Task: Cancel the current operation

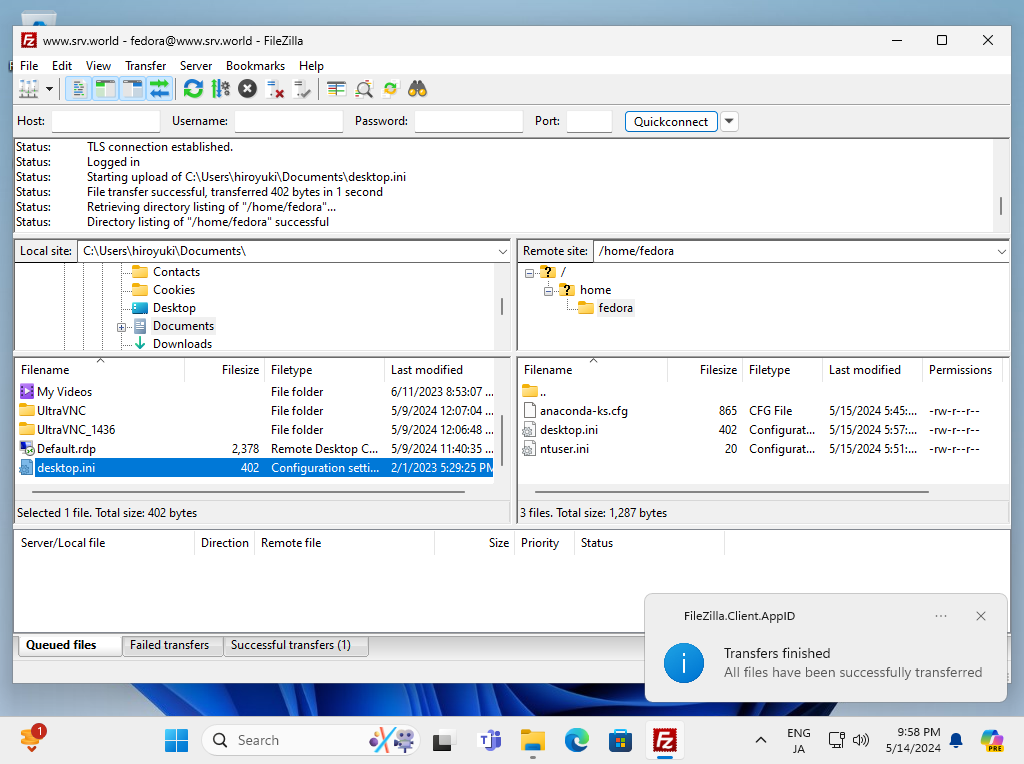Action: (x=248, y=89)
